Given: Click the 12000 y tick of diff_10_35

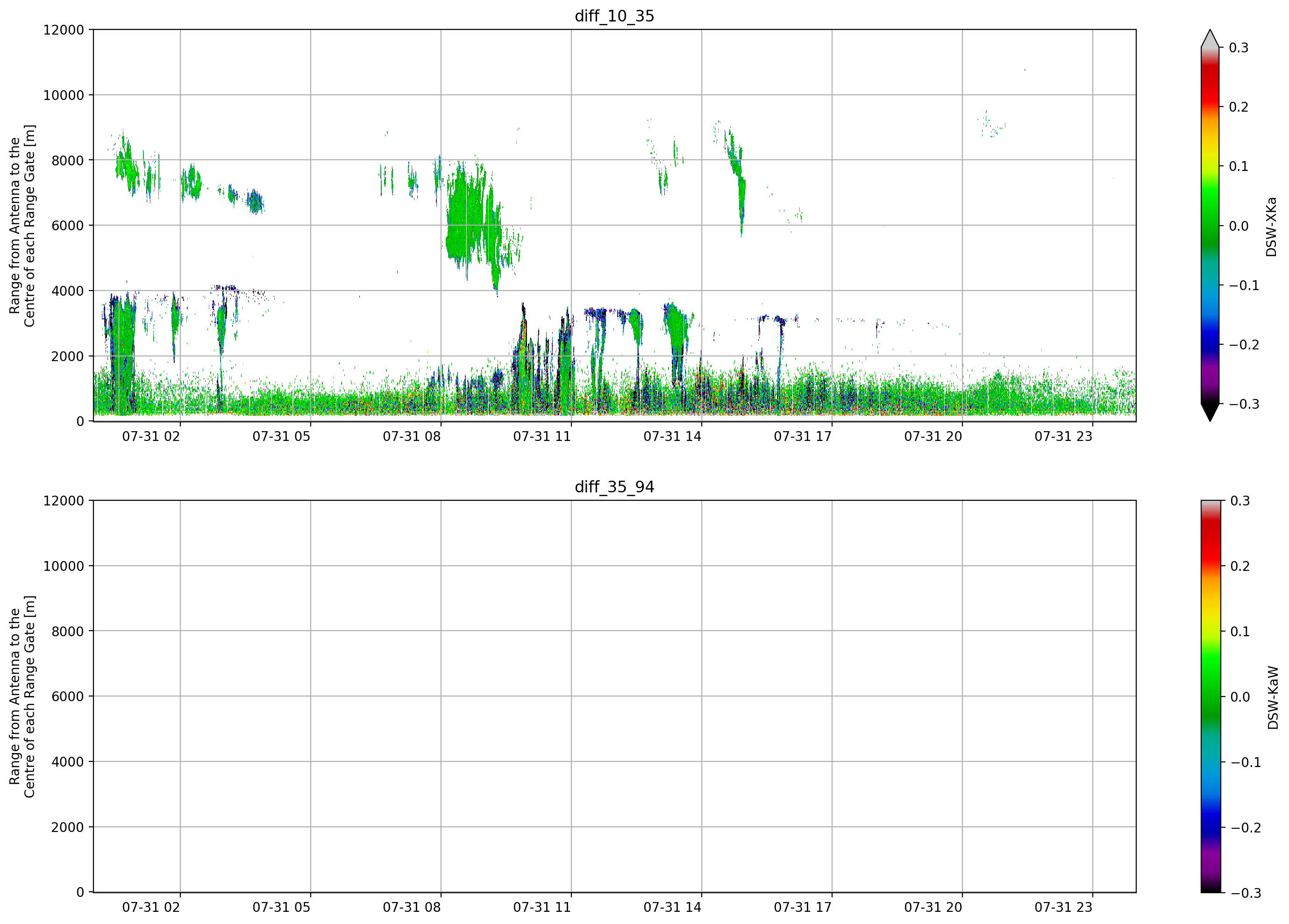Looking at the screenshot, I should 64,29.
